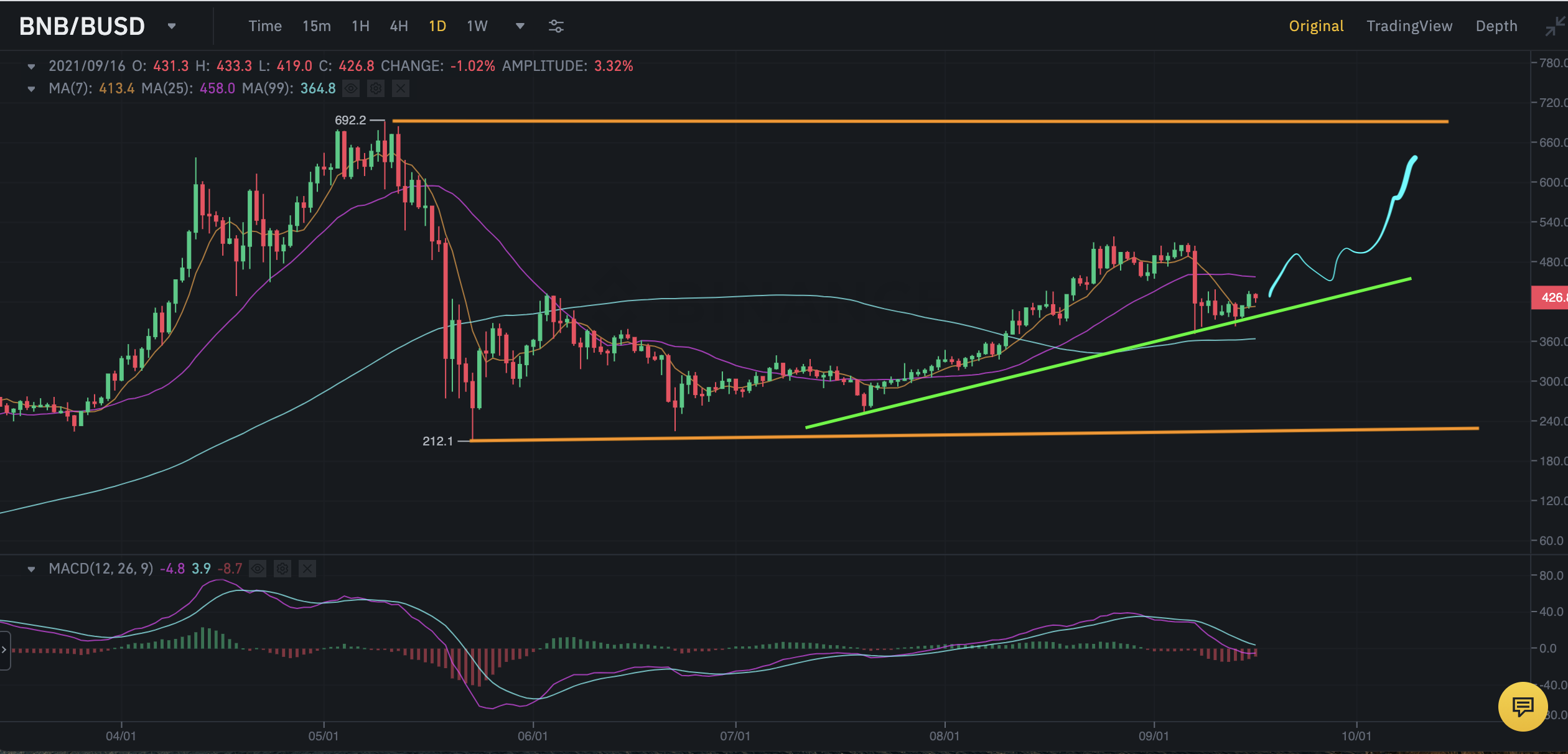The image size is (1568, 754).
Task: Select the 15m interval button
Action: [316, 26]
